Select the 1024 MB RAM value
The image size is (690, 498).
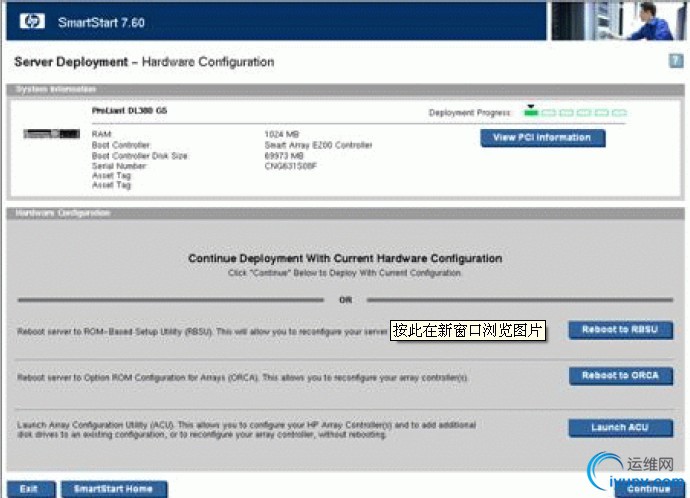click(x=282, y=134)
